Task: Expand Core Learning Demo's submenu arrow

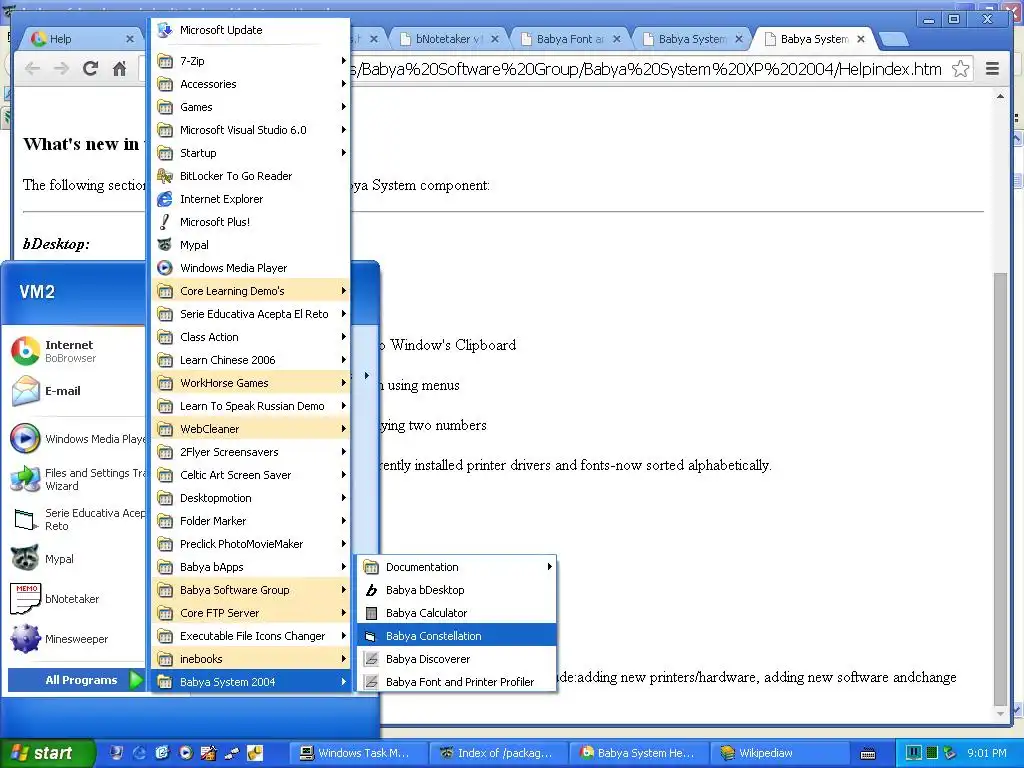Action: (344, 291)
